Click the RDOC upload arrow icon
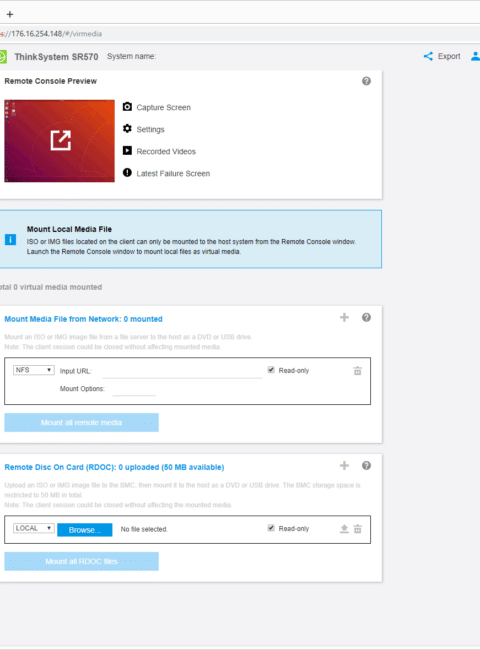This screenshot has width=480, height=650. click(x=344, y=529)
